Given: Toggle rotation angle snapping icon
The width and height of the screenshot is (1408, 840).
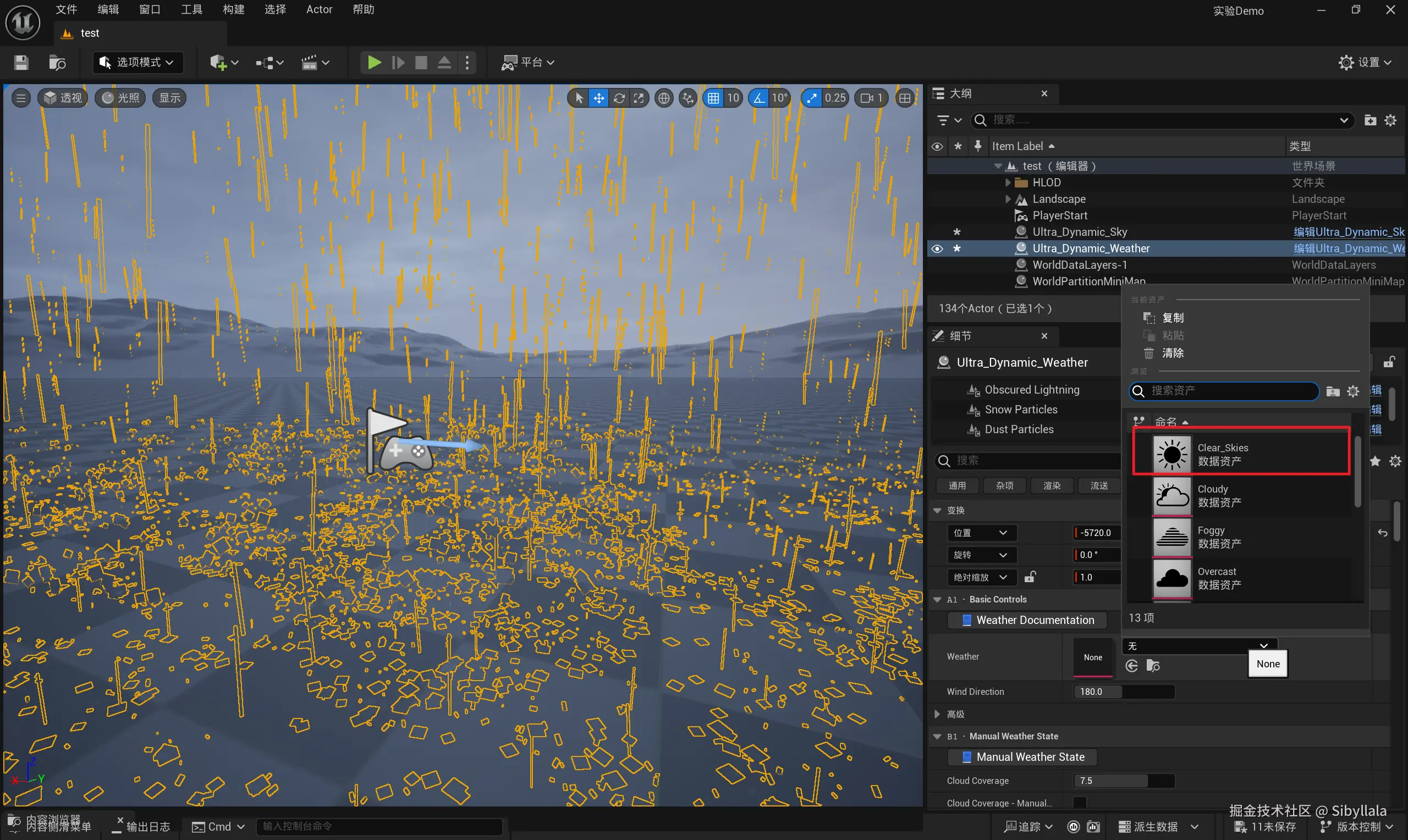Looking at the screenshot, I should pyautogui.click(x=758, y=98).
